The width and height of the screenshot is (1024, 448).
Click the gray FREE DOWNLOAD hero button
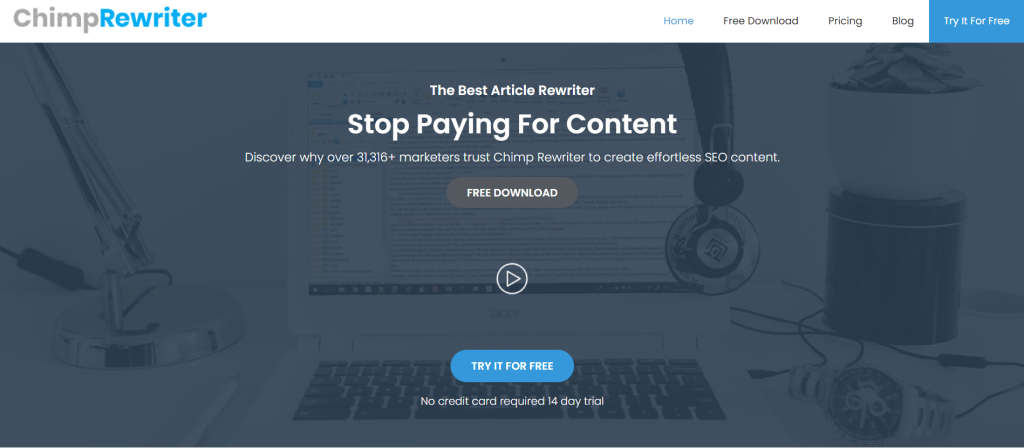coord(512,193)
